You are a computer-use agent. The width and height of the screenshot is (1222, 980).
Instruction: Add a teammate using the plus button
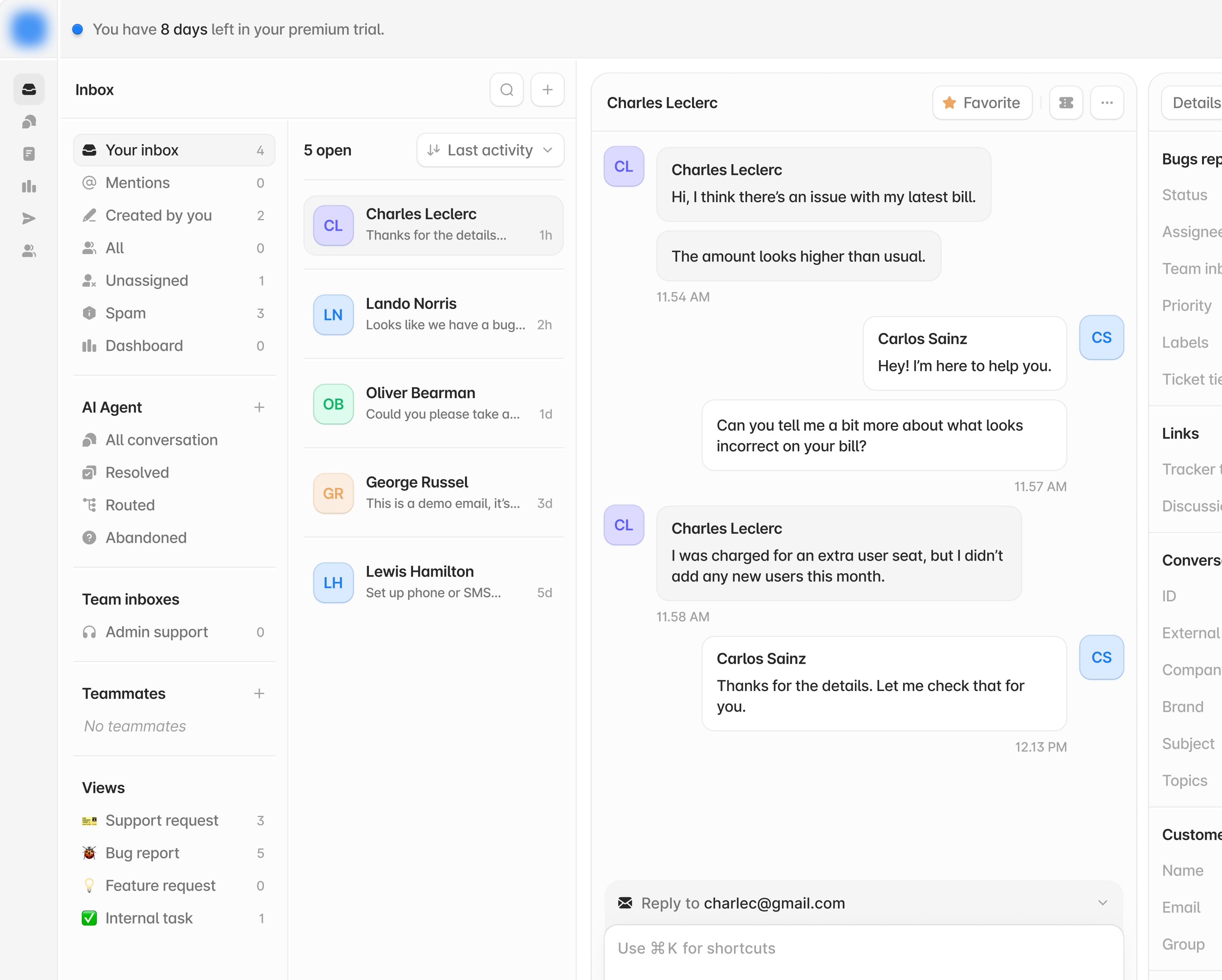coord(259,694)
